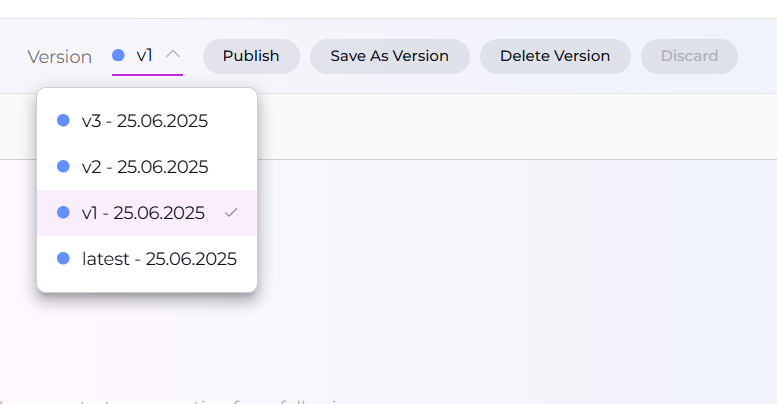This screenshot has width=777, height=404.
Task: Click Save As Version
Action: coord(390,56)
